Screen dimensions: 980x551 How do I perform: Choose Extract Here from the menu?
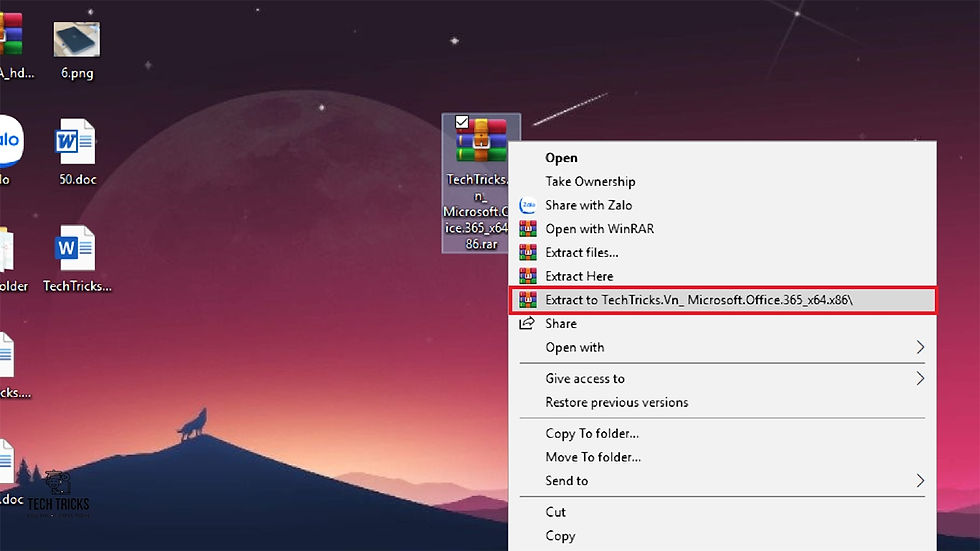[722, 276]
